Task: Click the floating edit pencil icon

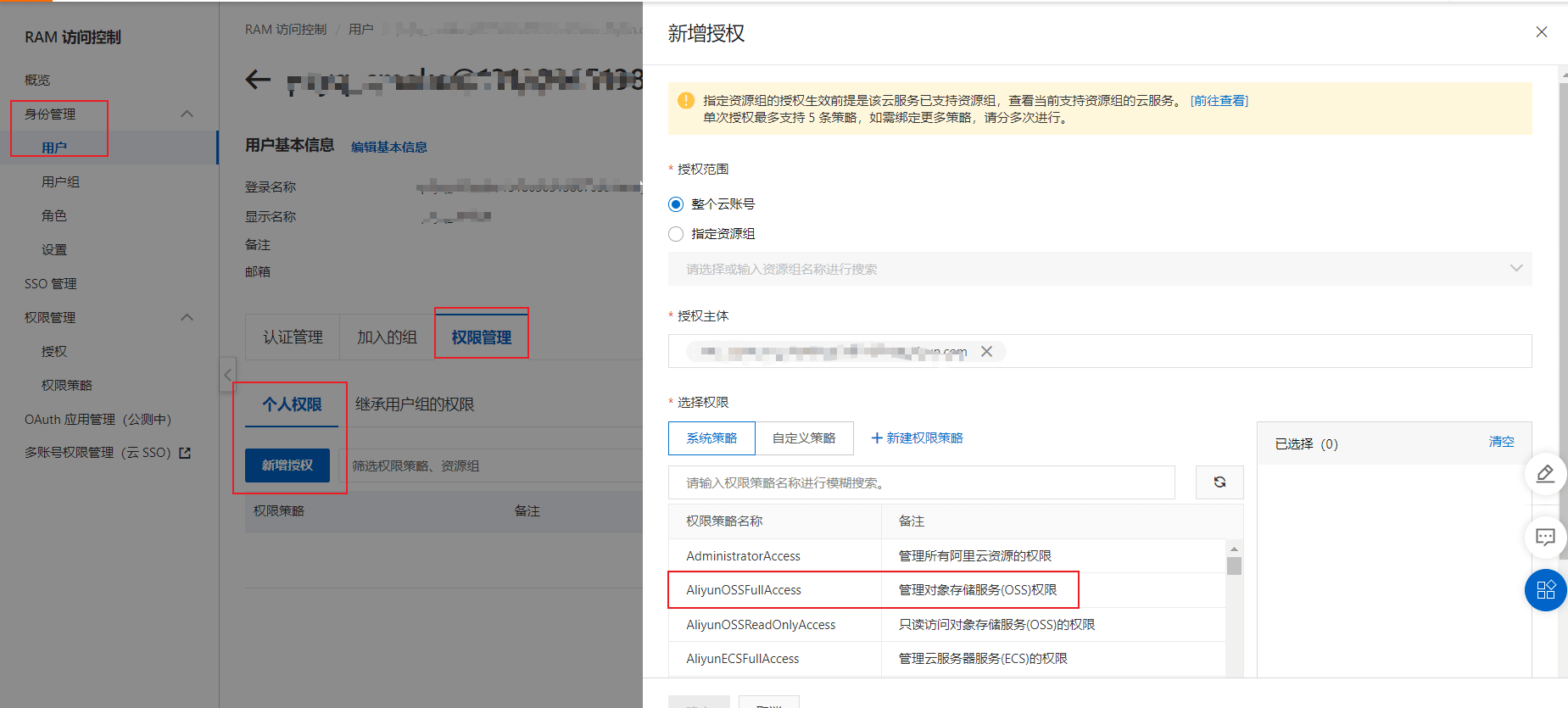Action: tap(1545, 474)
